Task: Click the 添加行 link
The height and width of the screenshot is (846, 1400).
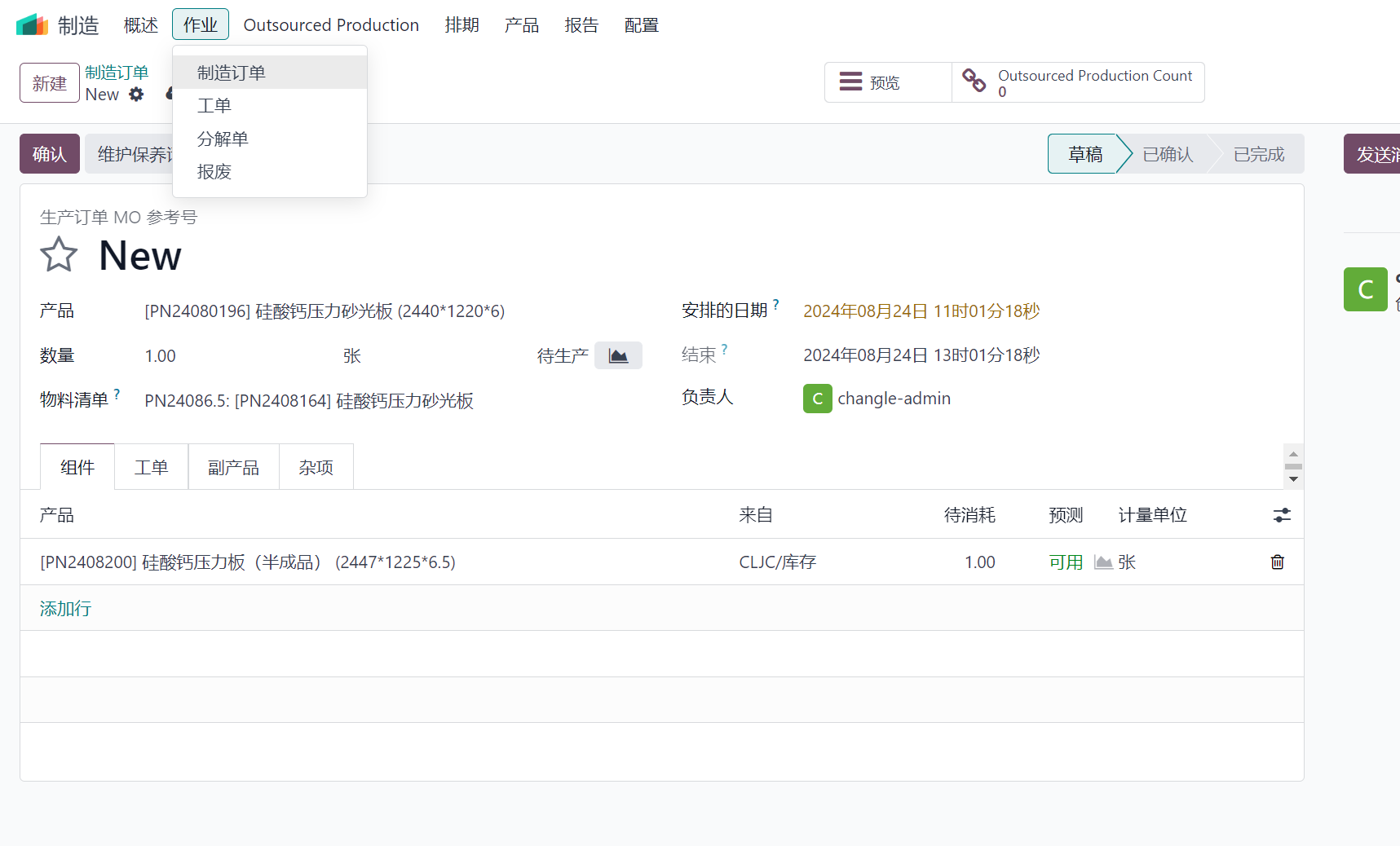Action: coord(66,609)
